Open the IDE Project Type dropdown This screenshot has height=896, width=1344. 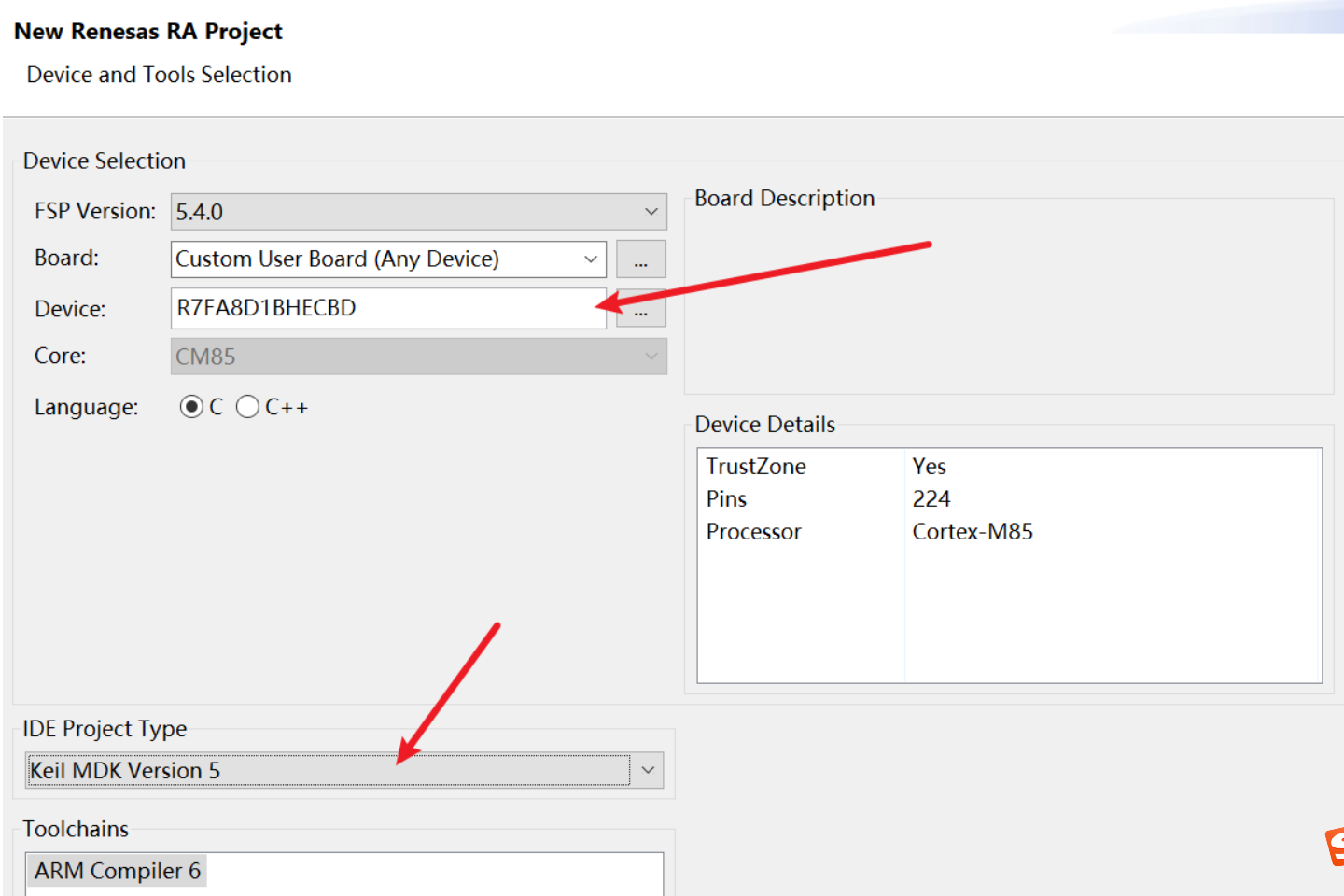pos(344,771)
